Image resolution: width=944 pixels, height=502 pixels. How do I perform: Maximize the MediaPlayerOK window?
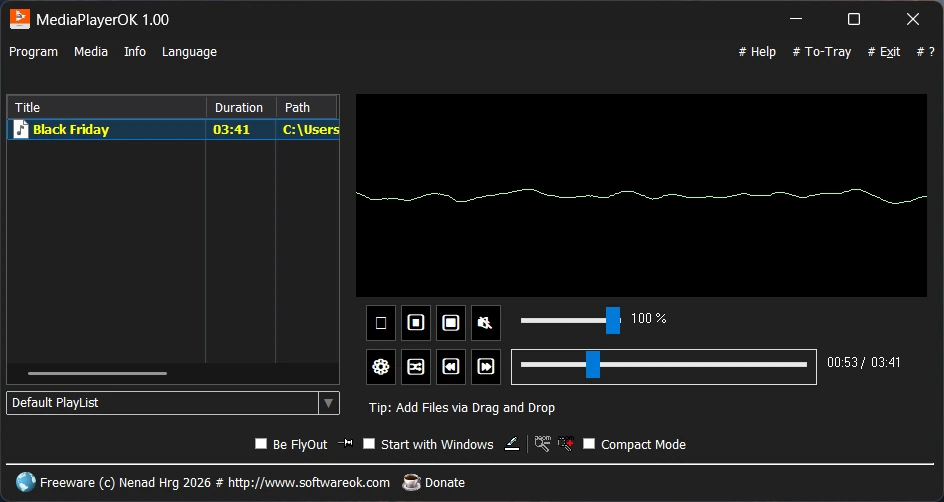click(x=854, y=19)
